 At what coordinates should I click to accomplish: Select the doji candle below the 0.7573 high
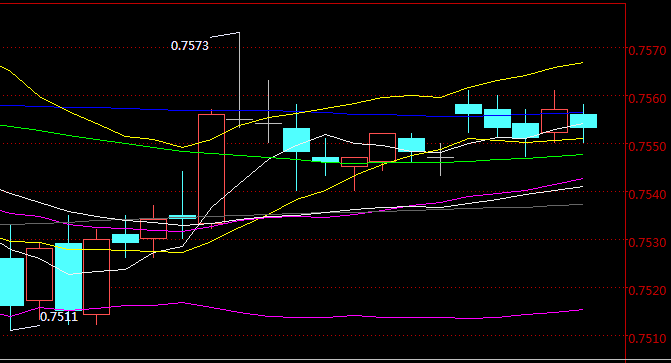(x=239, y=119)
